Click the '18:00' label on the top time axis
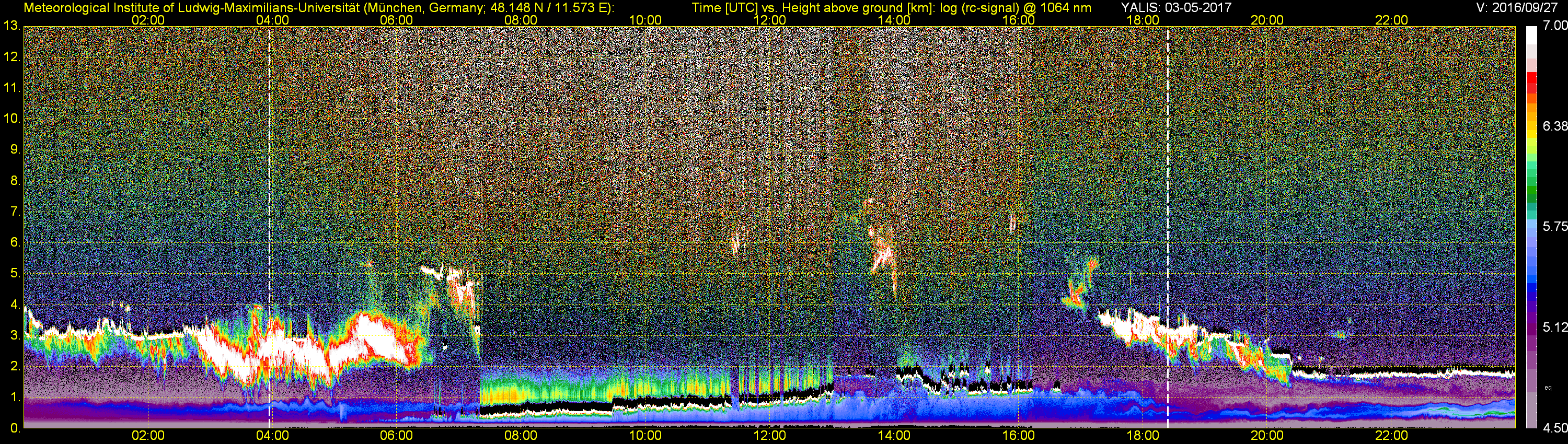1568x444 pixels. tap(1143, 20)
